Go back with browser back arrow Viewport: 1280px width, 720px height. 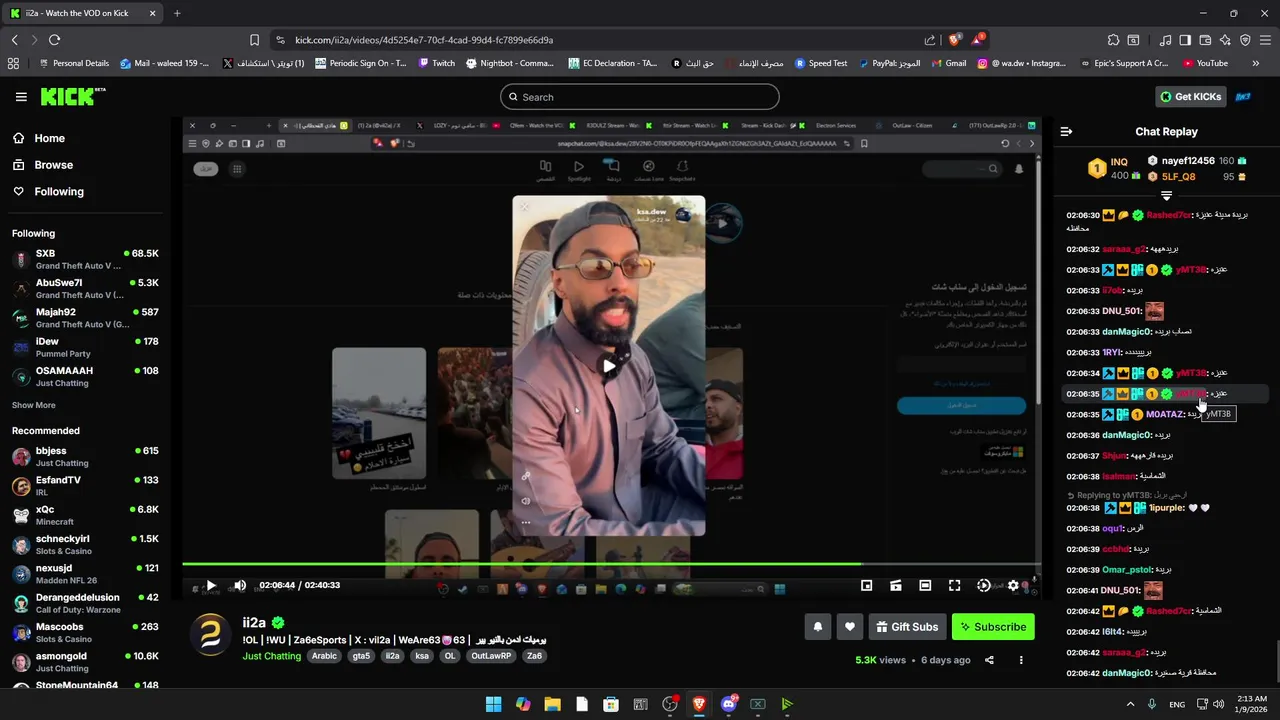point(15,40)
